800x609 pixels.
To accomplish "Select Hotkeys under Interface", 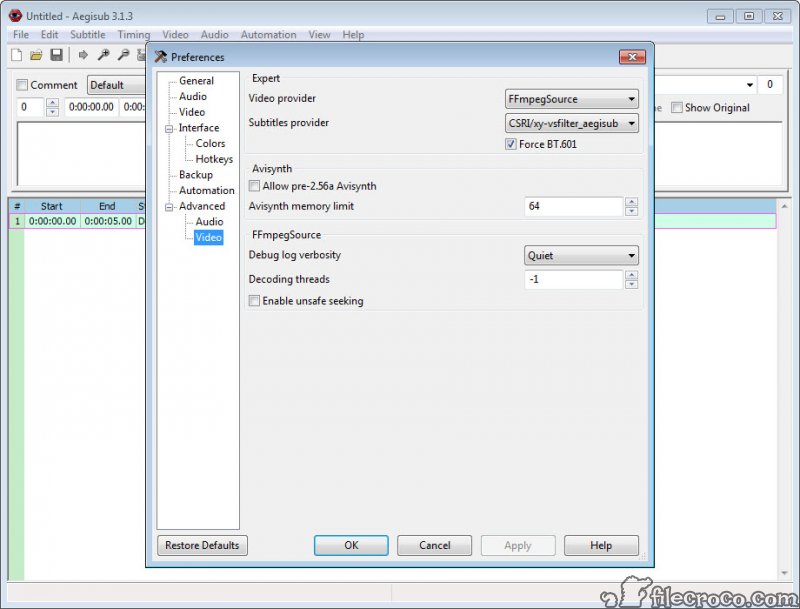I will [x=214, y=159].
